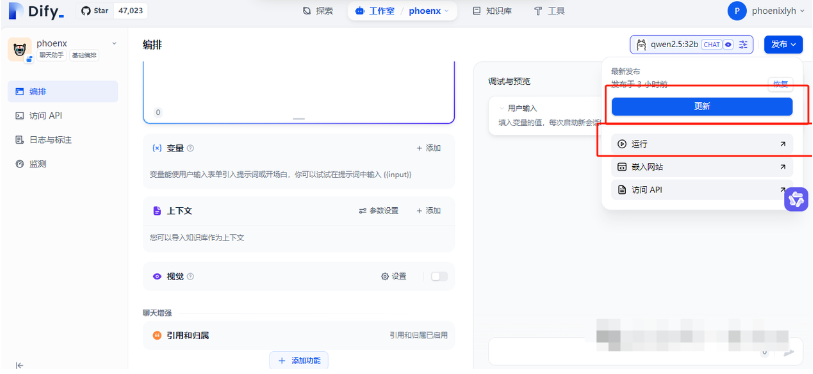813x374 pixels.
Task: Click the 聊天助手 tag
Action: (51, 55)
